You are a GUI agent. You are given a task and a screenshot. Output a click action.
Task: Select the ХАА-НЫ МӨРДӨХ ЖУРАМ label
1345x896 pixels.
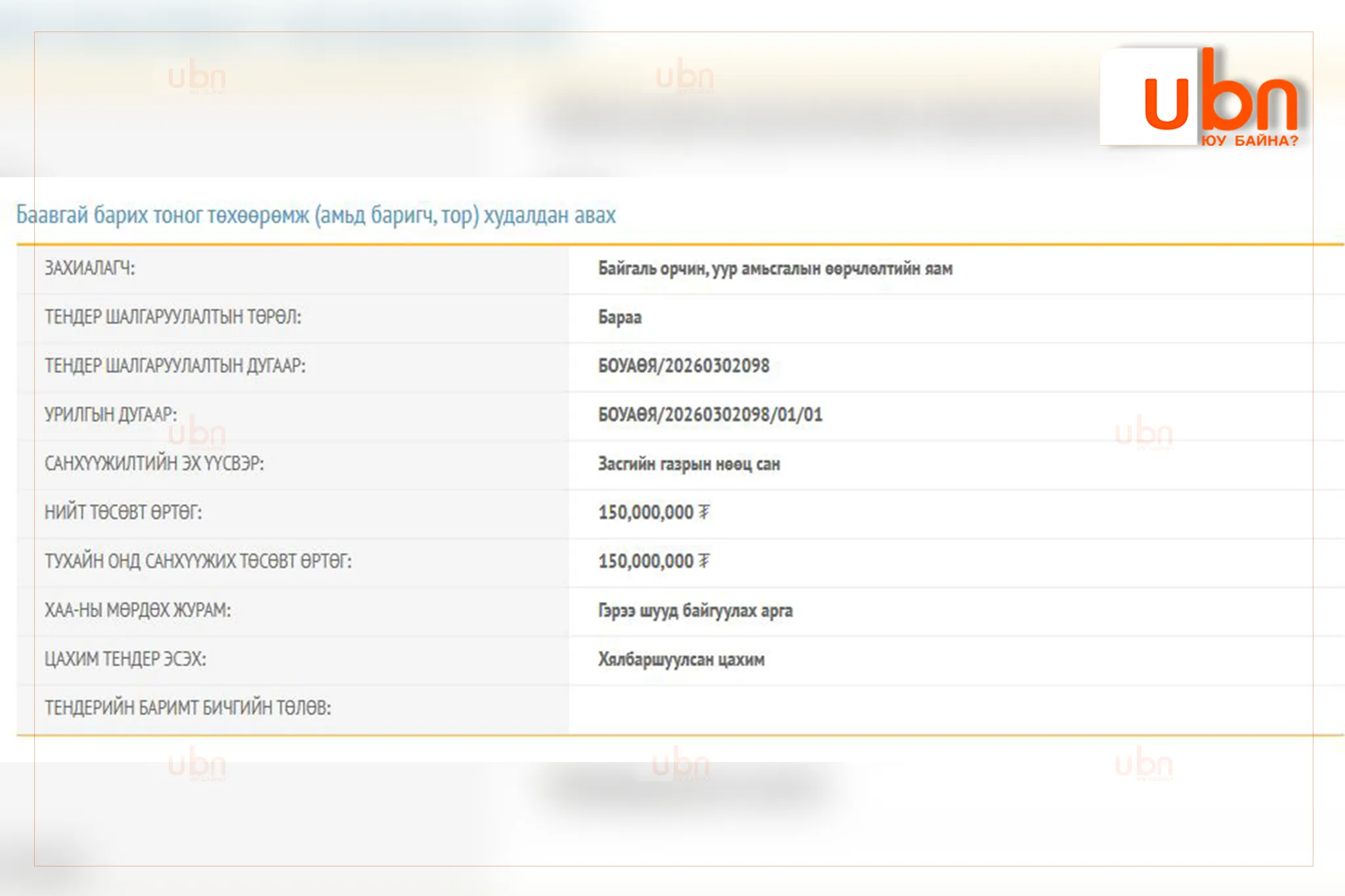click(137, 610)
